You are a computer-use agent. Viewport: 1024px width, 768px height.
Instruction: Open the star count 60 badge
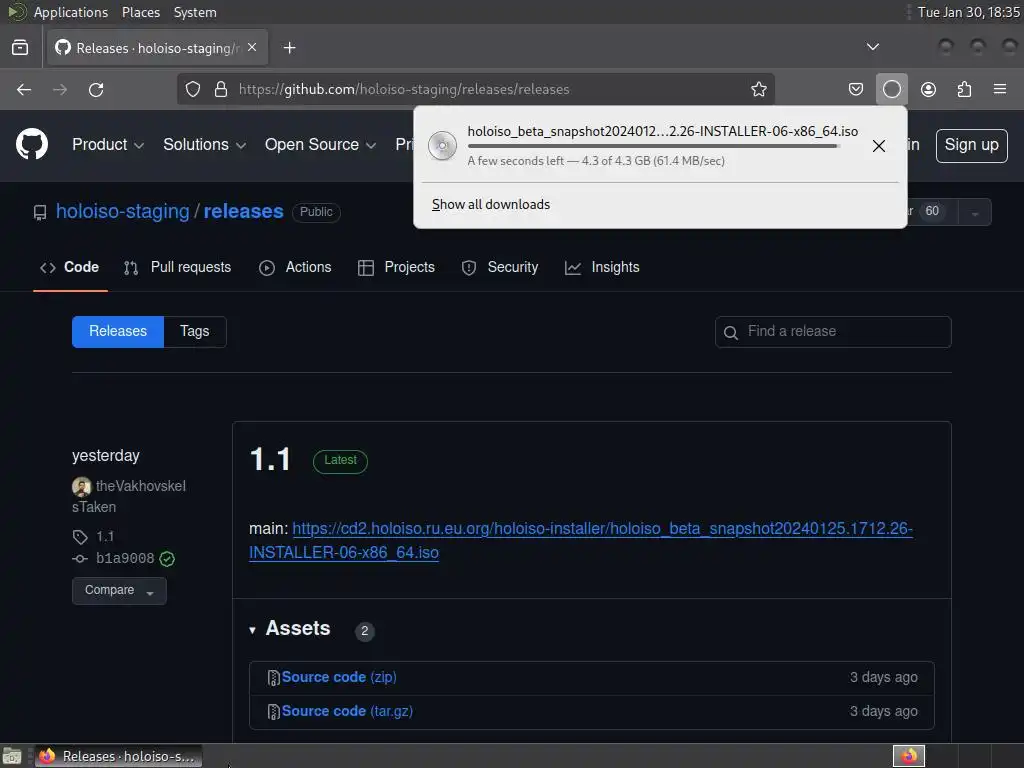click(932, 211)
